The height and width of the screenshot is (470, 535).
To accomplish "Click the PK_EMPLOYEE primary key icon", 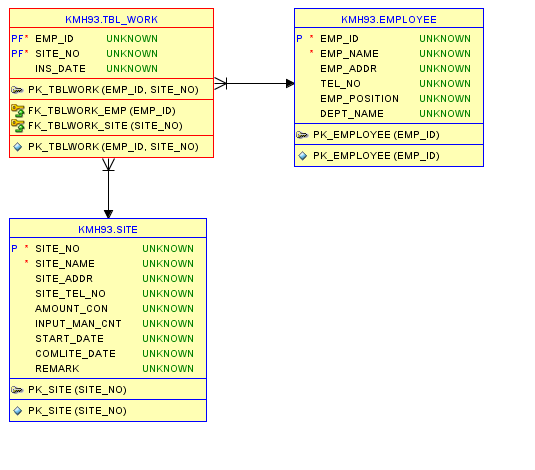I will [302, 135].
